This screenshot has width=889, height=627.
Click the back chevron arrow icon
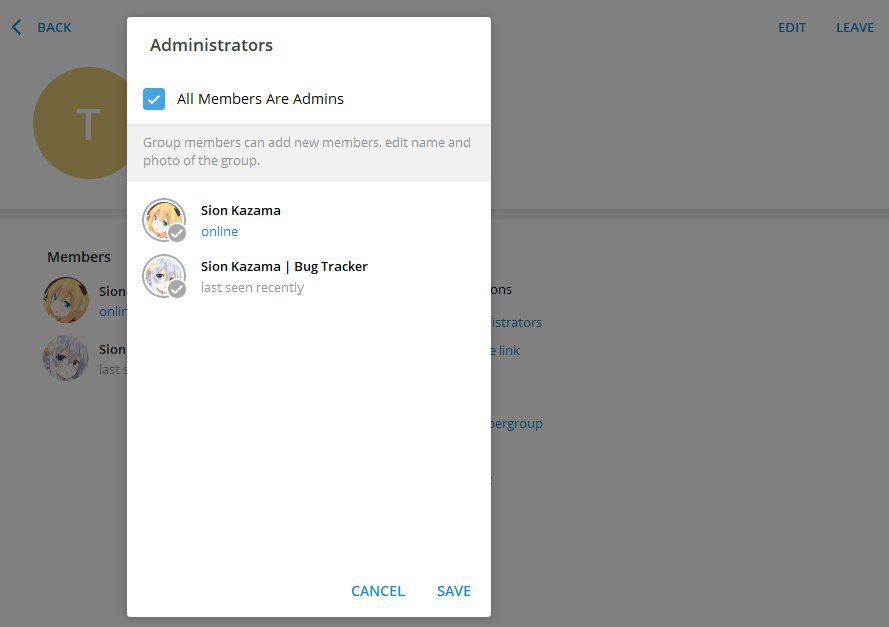tap(16, 28)
